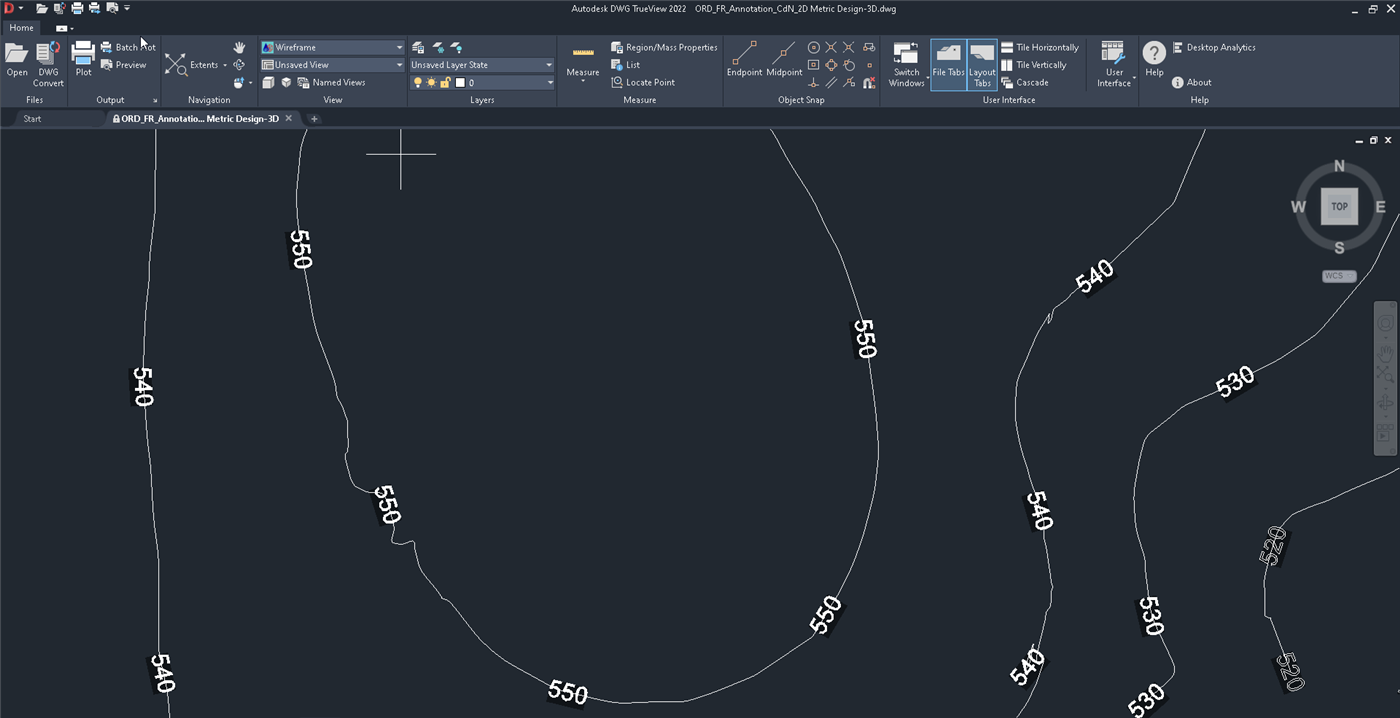Image resolution: width=1400 pixels, height=718 pixels.
Task: Select the Home ribbon tab
Action: tap(21, 28)
